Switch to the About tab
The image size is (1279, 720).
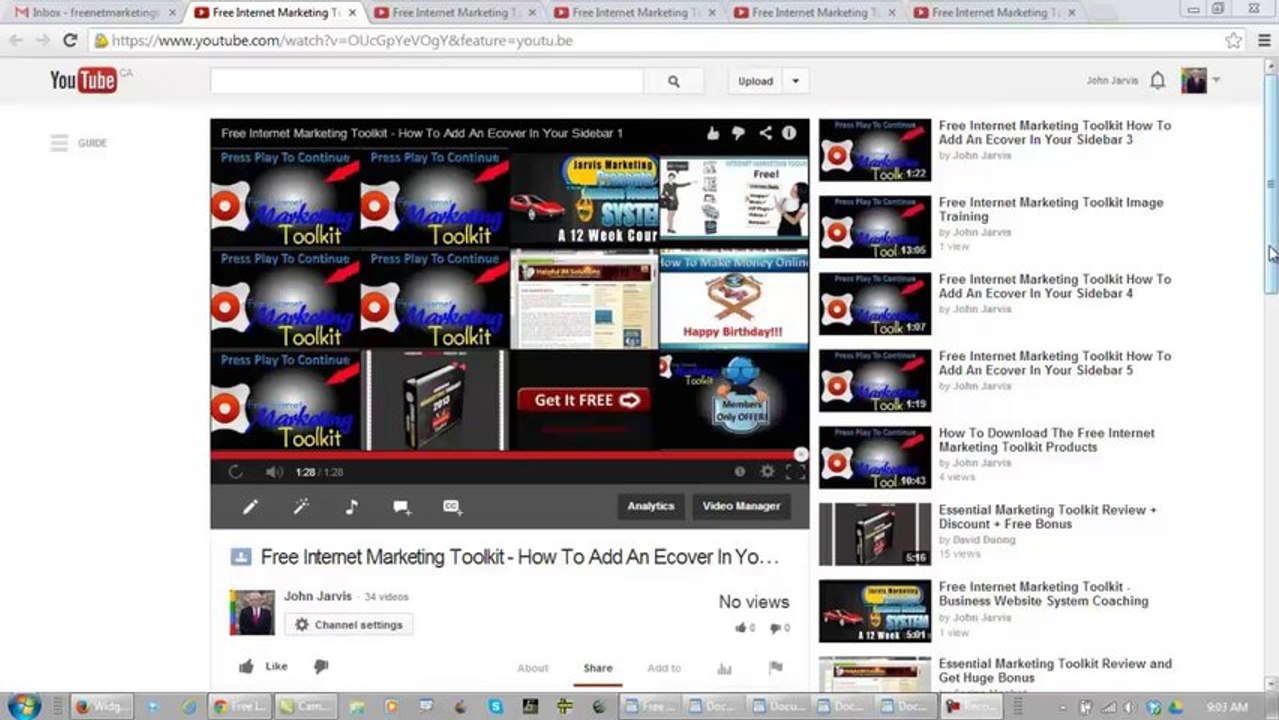(532, 668)
